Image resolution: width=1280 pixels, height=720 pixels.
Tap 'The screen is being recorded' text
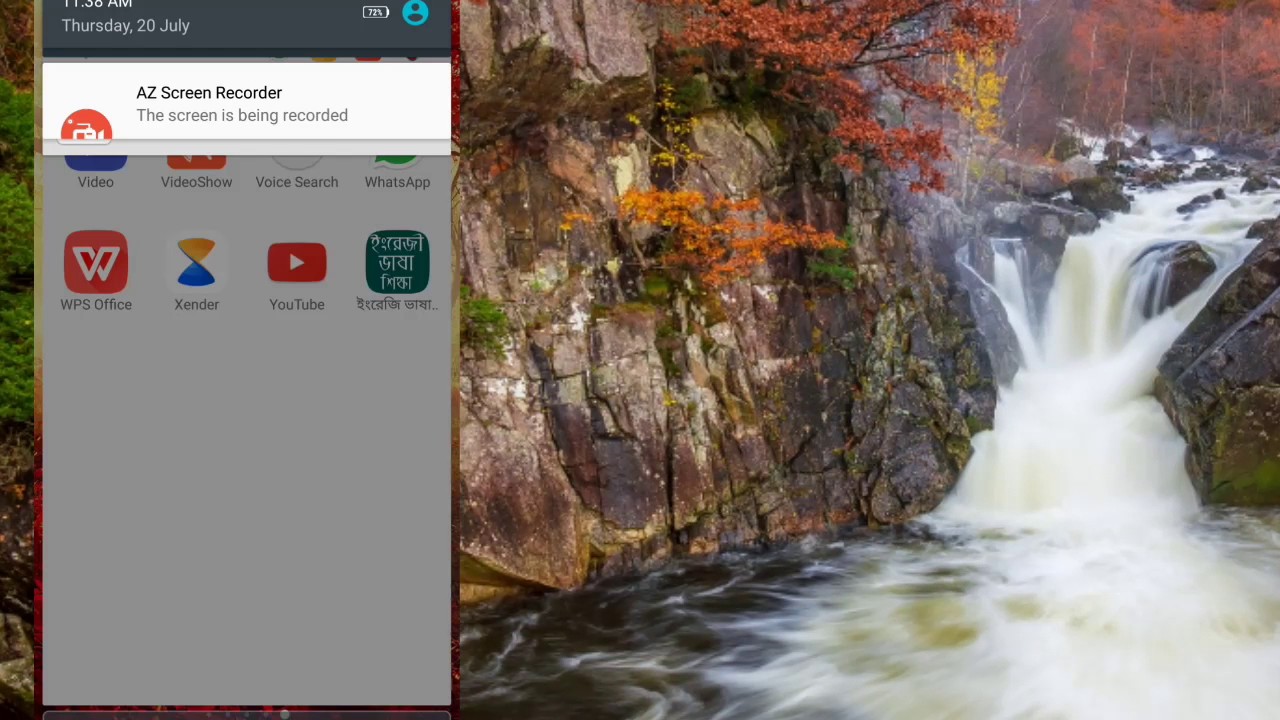242,116
